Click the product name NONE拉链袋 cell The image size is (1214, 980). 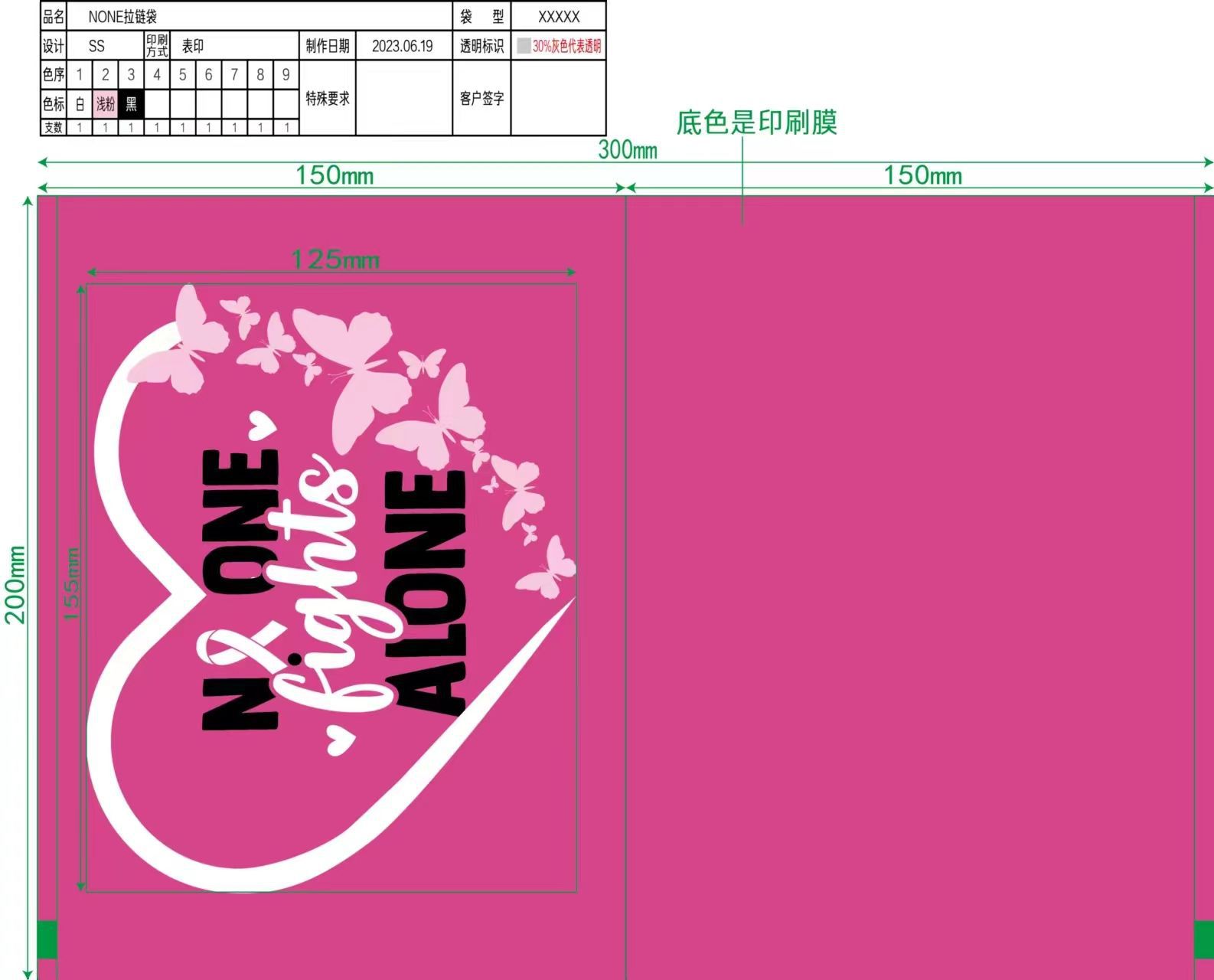click(x=259, y=16)
